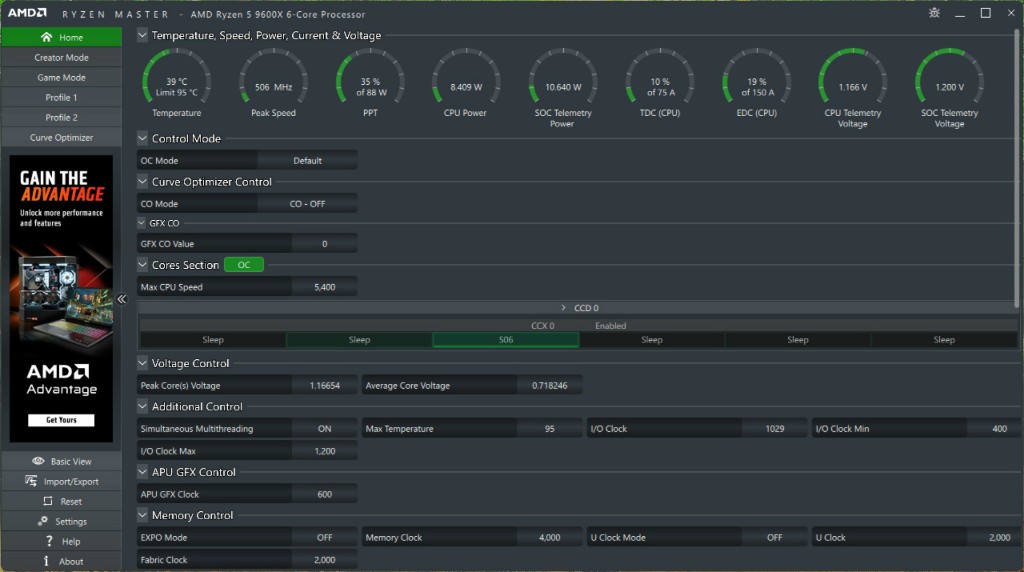Collapse the Voltage Control section chevron
The image size is (1024, 572).
pyautogui.click(x=143, y=364)
